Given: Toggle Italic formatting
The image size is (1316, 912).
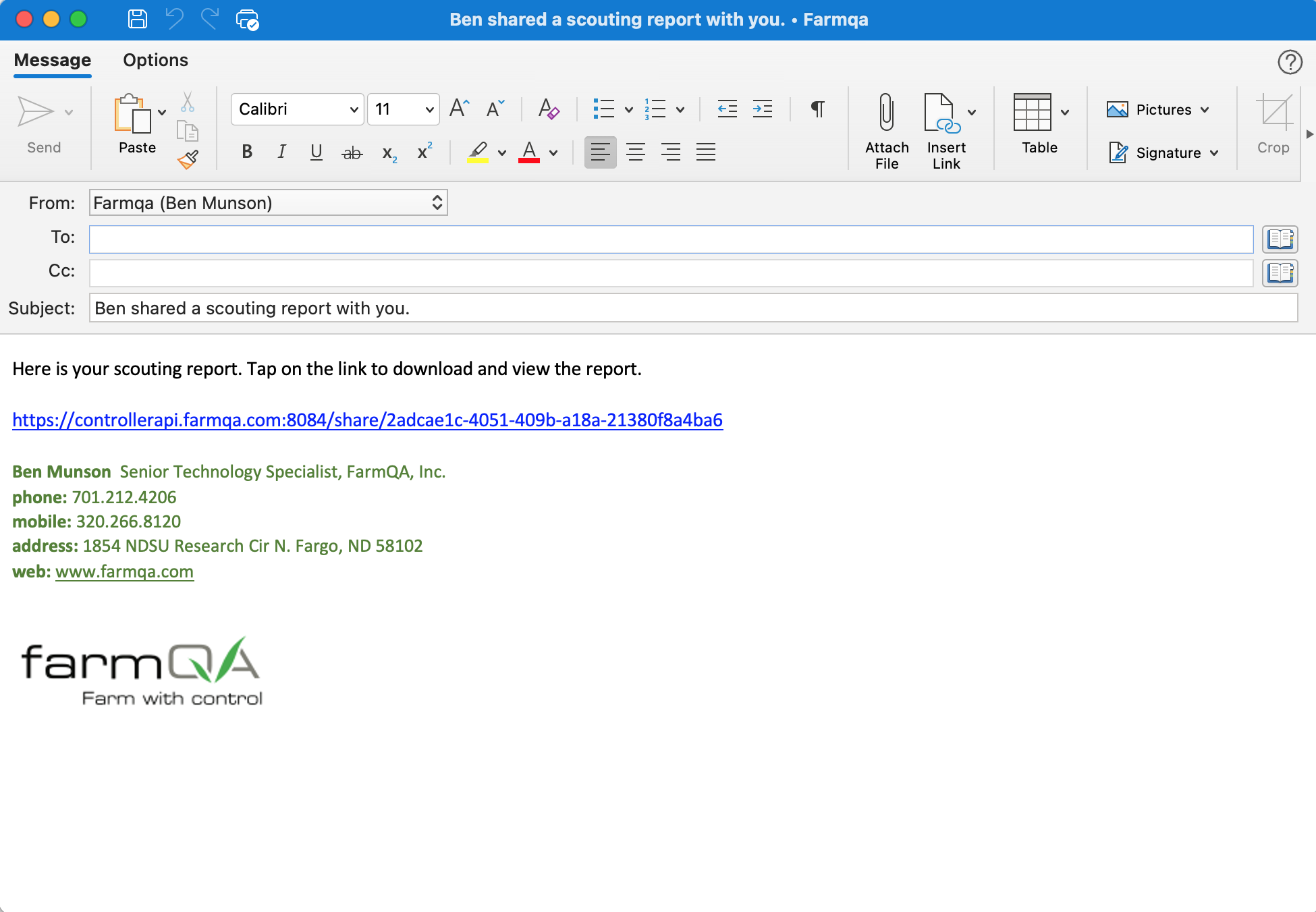Looking at the screenshot, I should pos(281,152).
